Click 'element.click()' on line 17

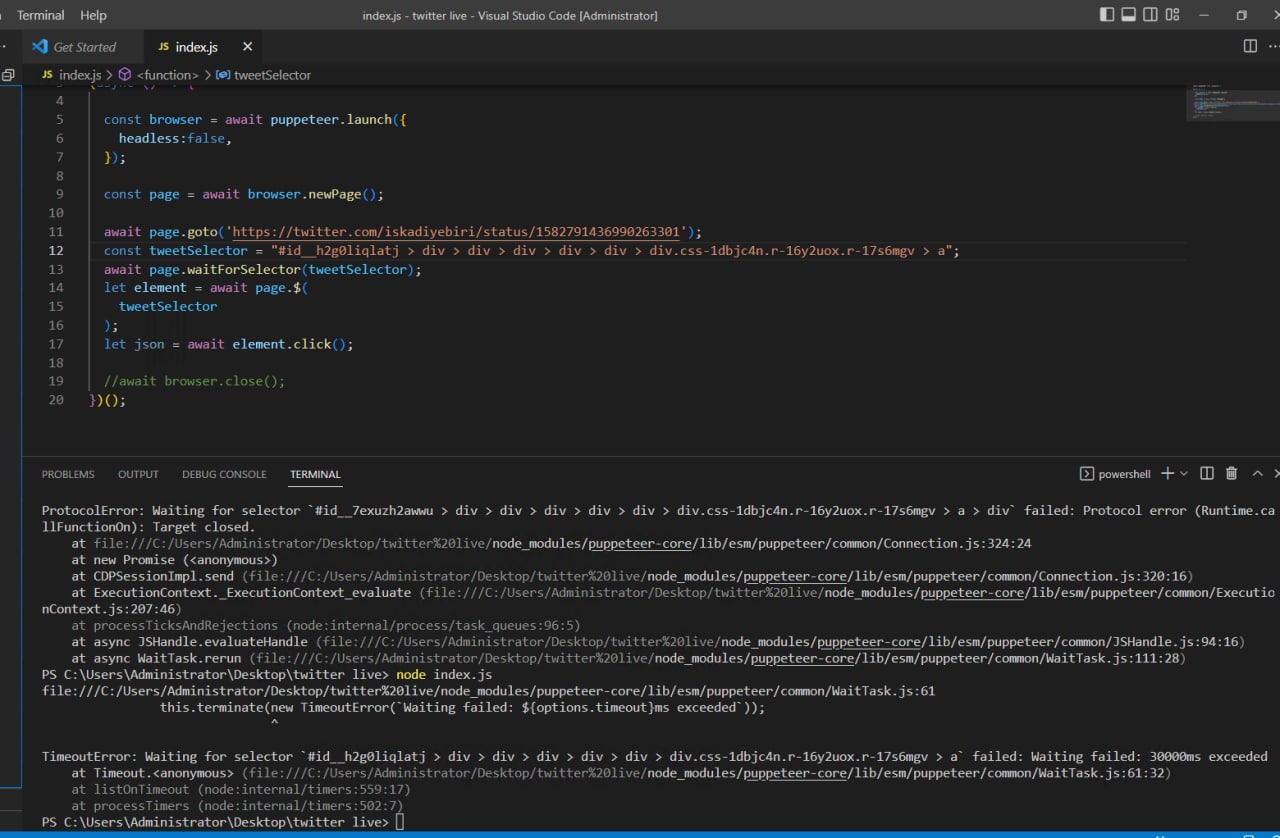pos(289,344)
